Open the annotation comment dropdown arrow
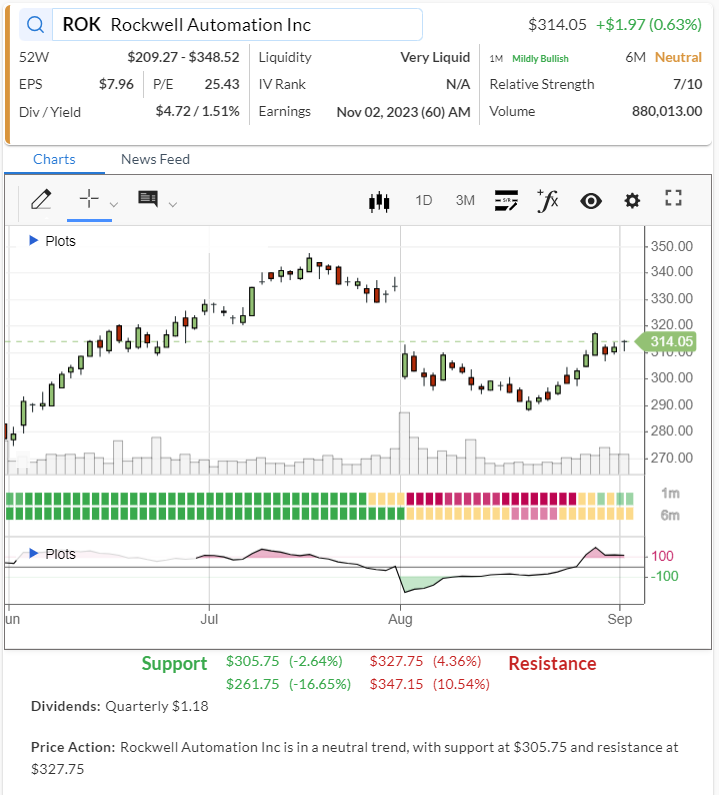 (x=173, y=204)
